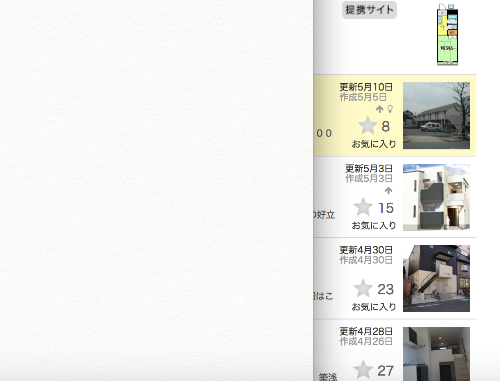Click the favorite count 27
500x381 pixels.
[x=386, y=371]
